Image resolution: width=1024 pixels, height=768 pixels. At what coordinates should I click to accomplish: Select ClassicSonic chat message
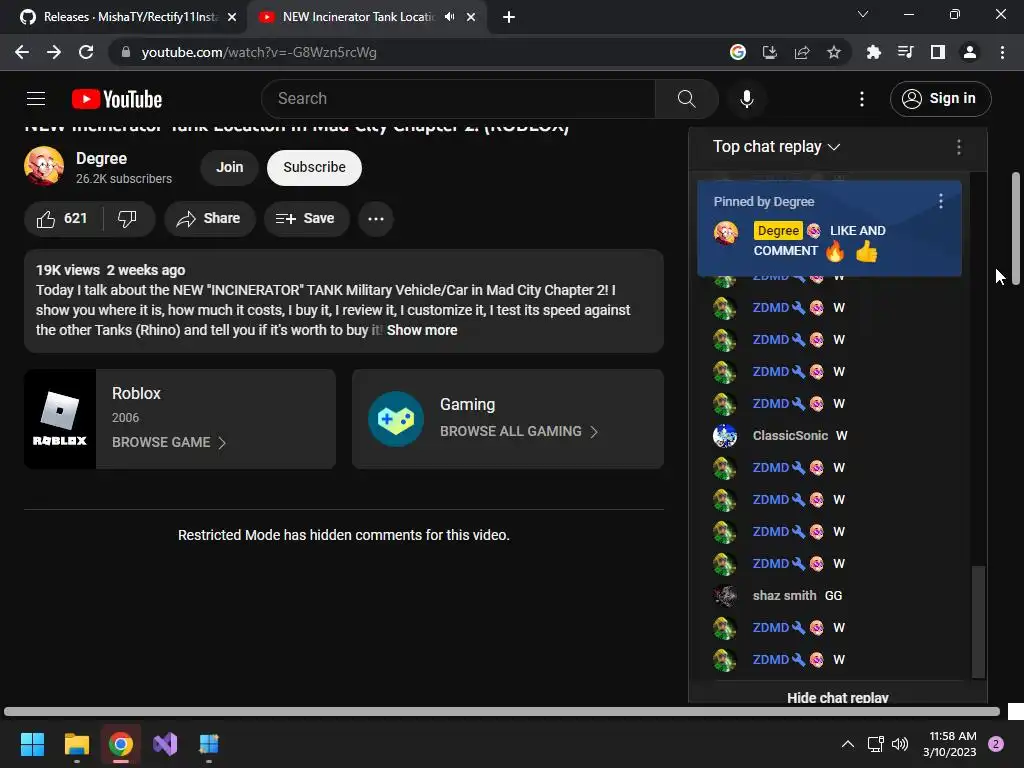pos(829,436)
